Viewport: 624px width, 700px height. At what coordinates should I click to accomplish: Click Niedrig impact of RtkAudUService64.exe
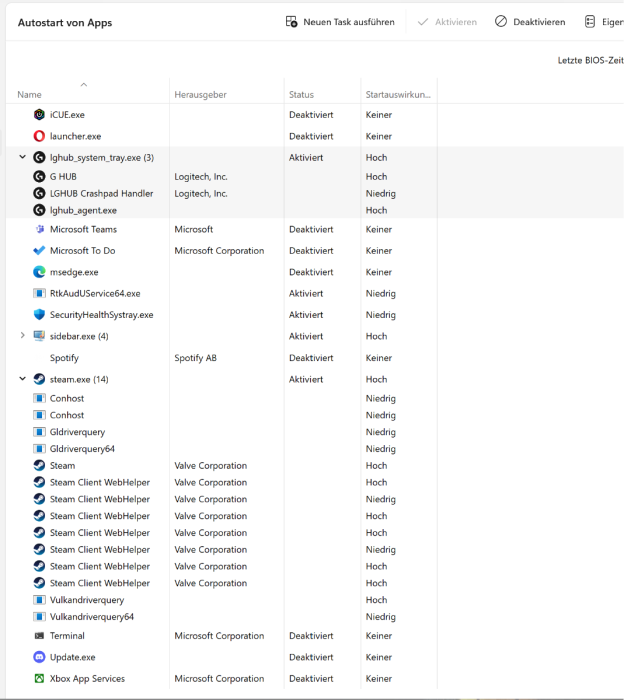(x=381, y=294)
